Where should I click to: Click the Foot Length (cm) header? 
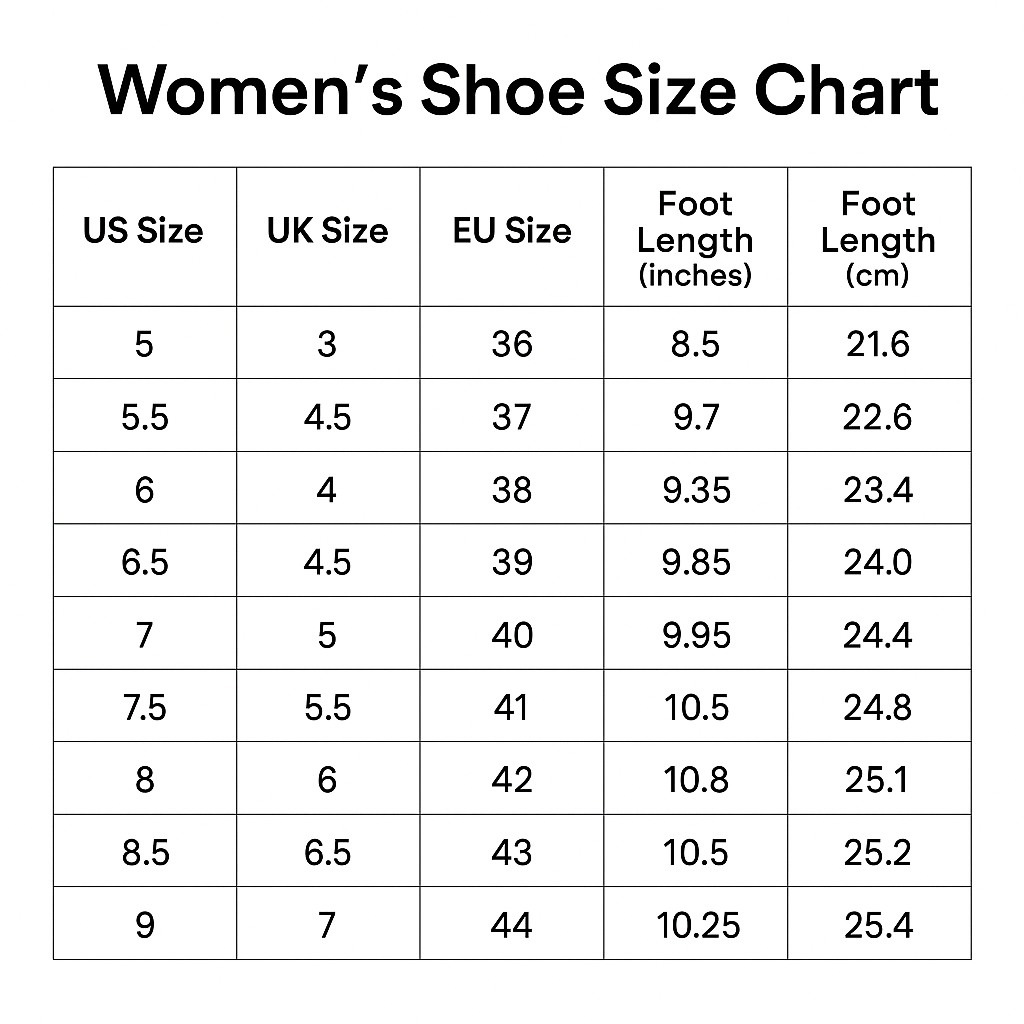878,239
